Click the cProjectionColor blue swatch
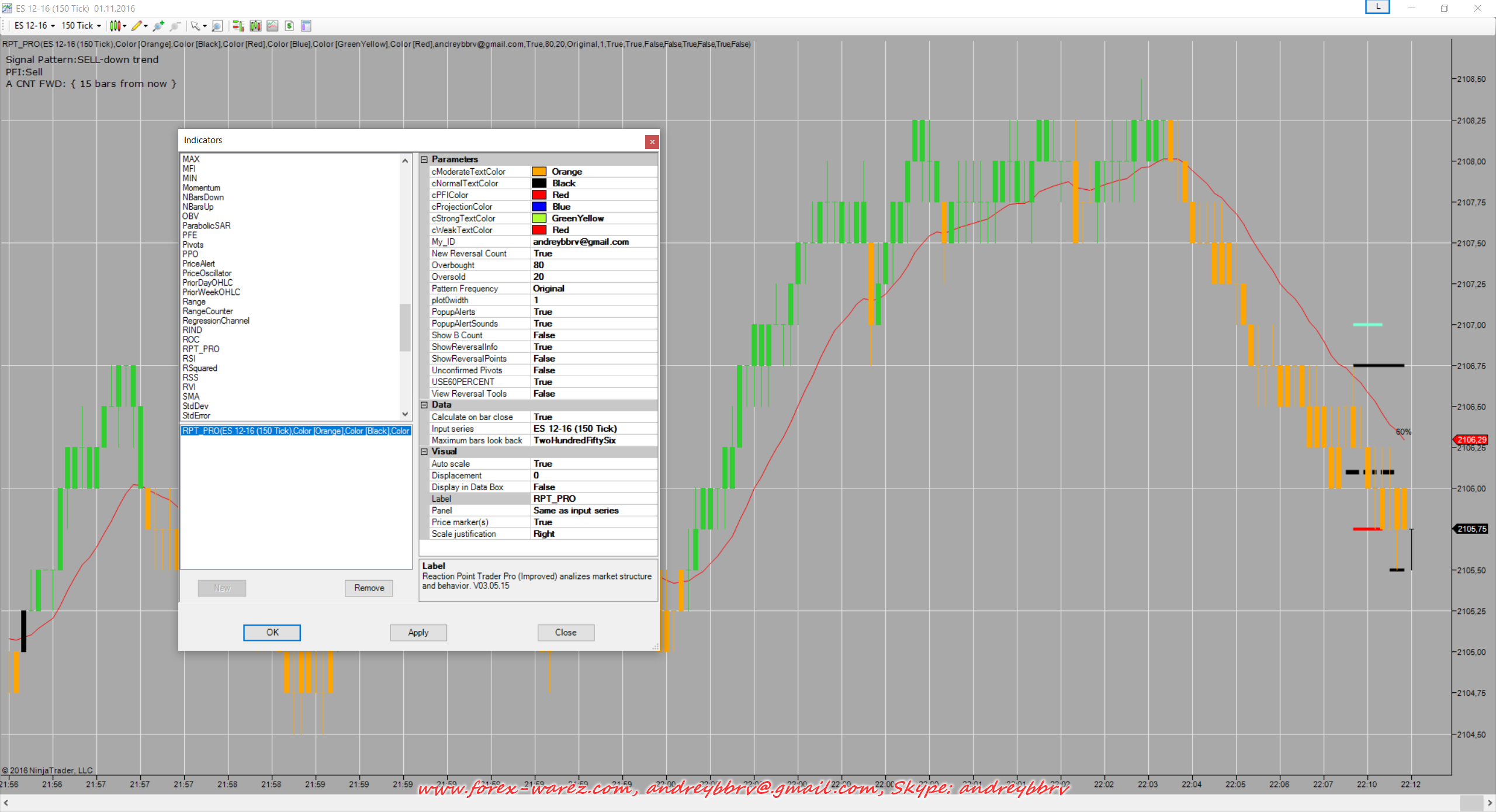The image size is (1496, 812). 539,207
